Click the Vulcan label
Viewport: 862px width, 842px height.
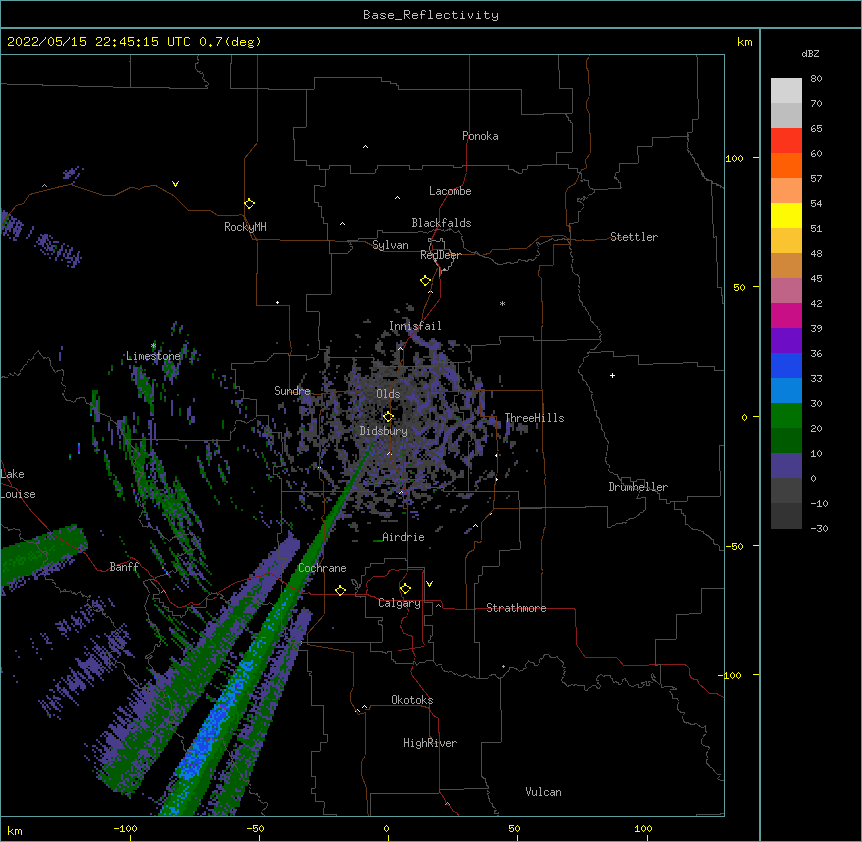point(543,792)
